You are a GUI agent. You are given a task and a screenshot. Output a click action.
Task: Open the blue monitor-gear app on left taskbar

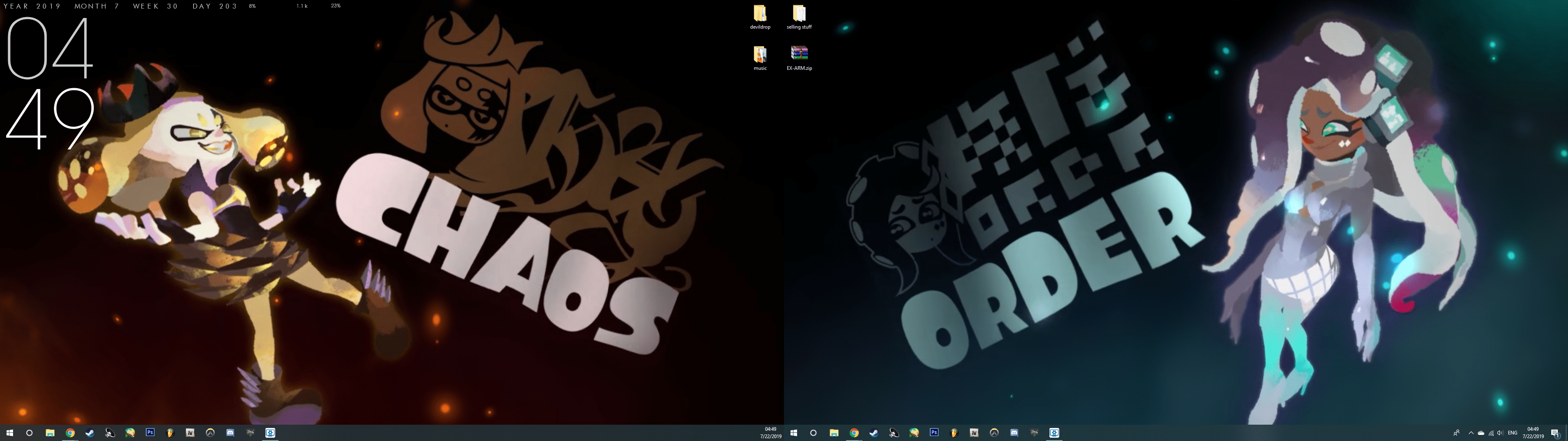(x=270, y=432)
